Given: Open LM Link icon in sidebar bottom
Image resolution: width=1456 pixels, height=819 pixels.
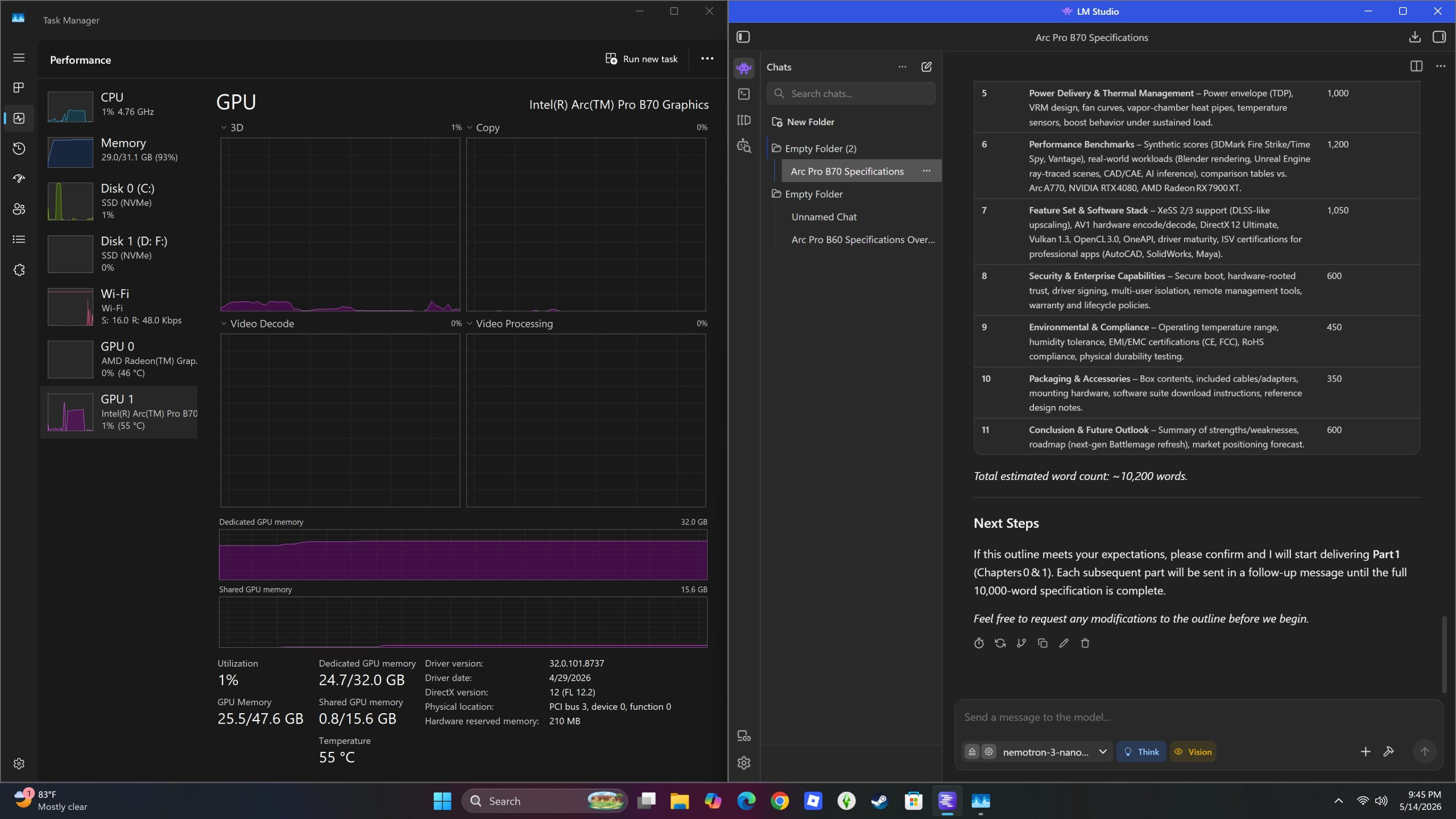Looking at the screenshot, I should [x=744, y=736].
